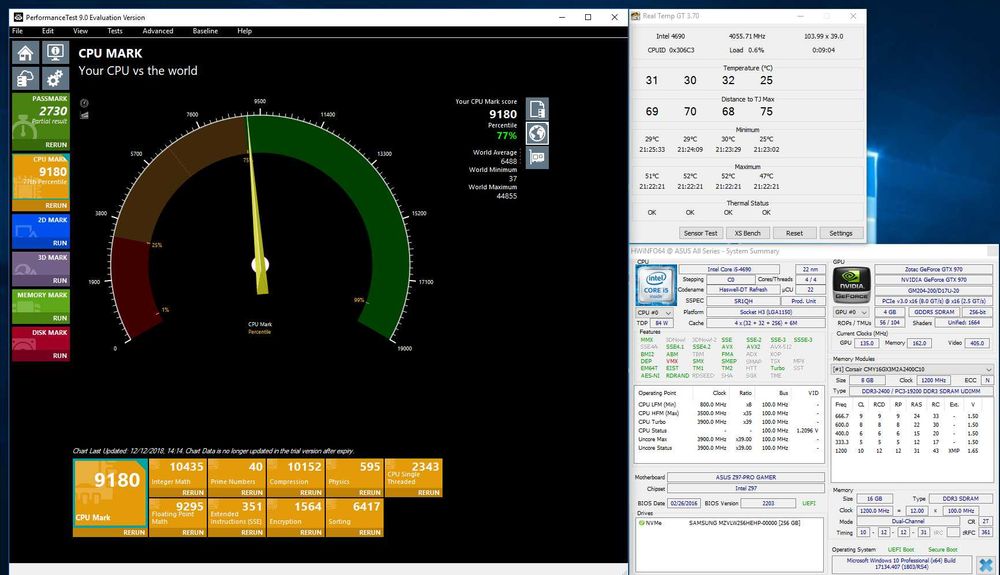Viewport: 1000px width, 575px height.
Task: Click the Windows 10 Professional OS field
Action: coord(901,564)
